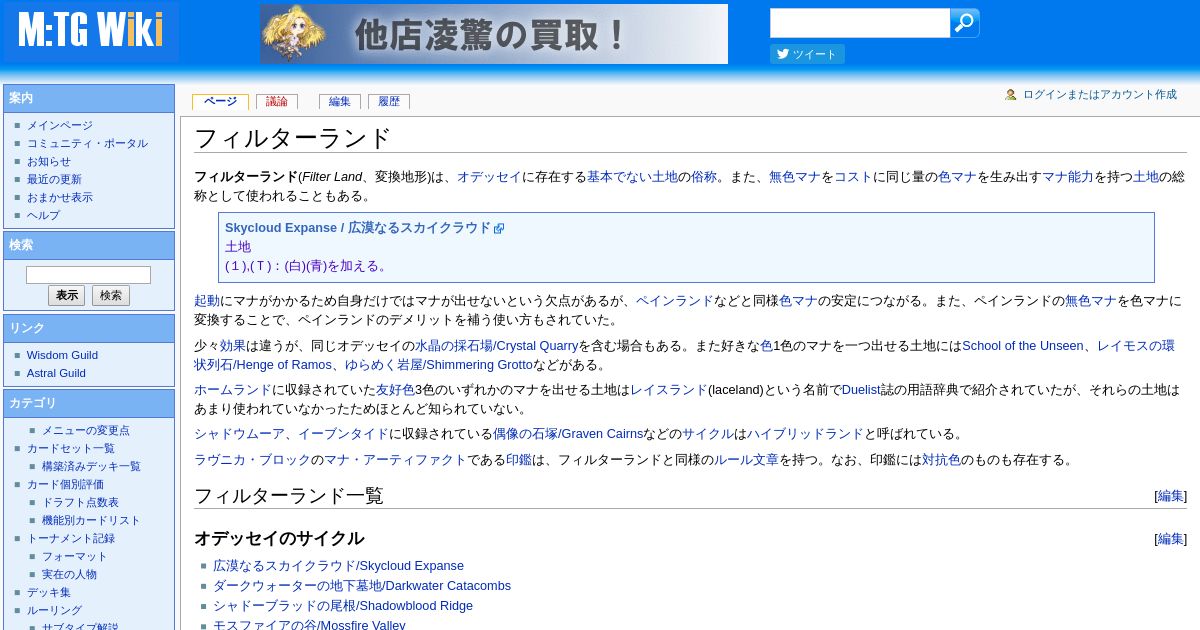This screenshot has width=1200, height=630.
Task: Open コミュニティ・ポータル sidebar link
Action: click(87, 144)
